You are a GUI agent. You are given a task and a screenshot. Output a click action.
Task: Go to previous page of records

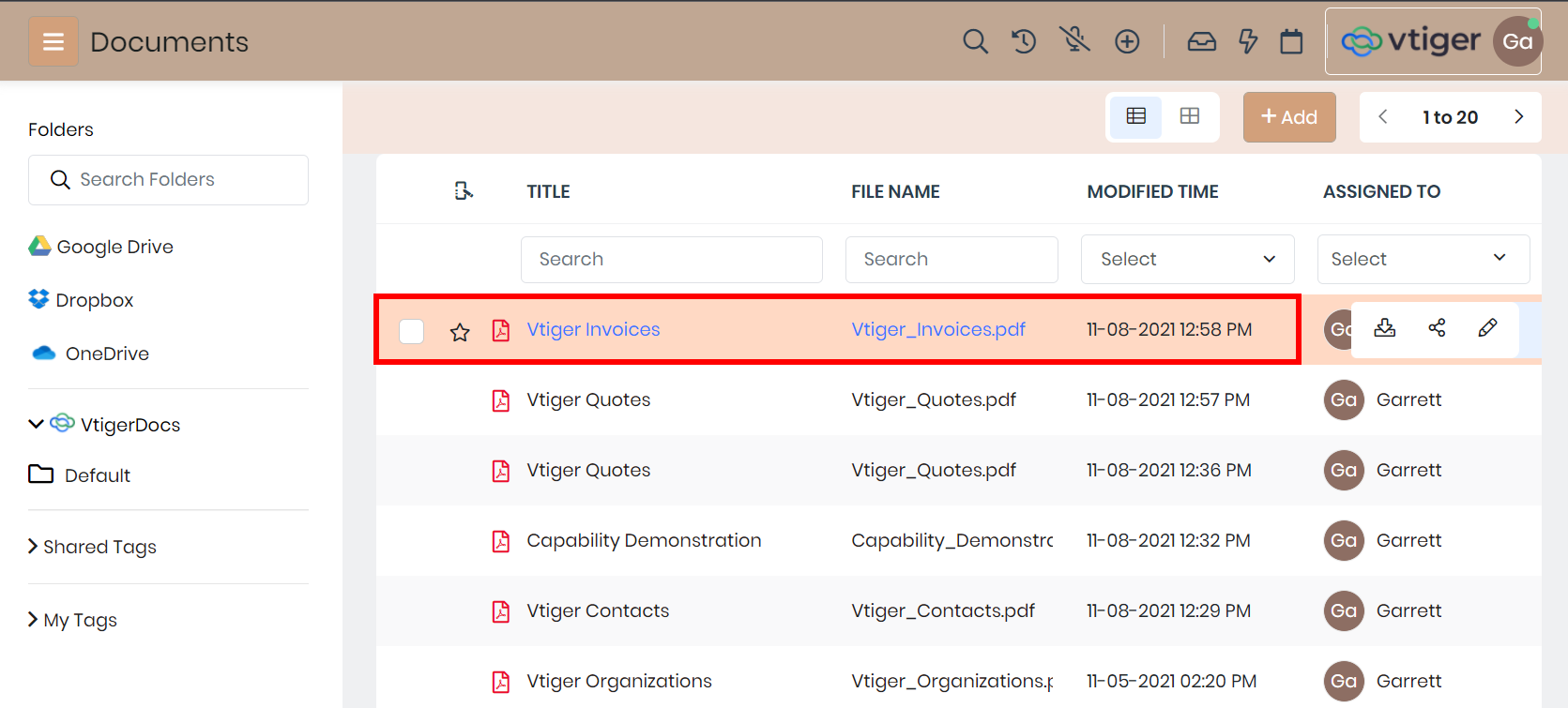(1382, 116)
